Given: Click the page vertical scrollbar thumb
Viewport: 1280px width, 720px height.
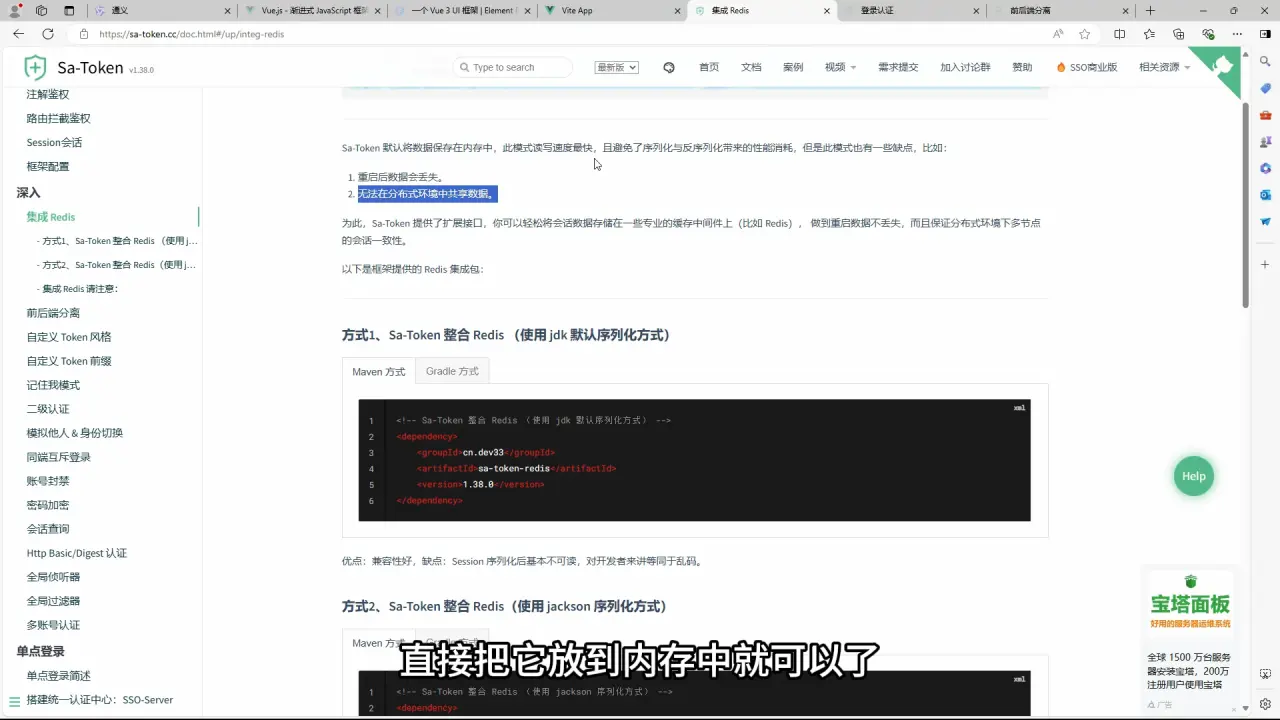Looking at the screenshot, I should [x=1246, y=205].
